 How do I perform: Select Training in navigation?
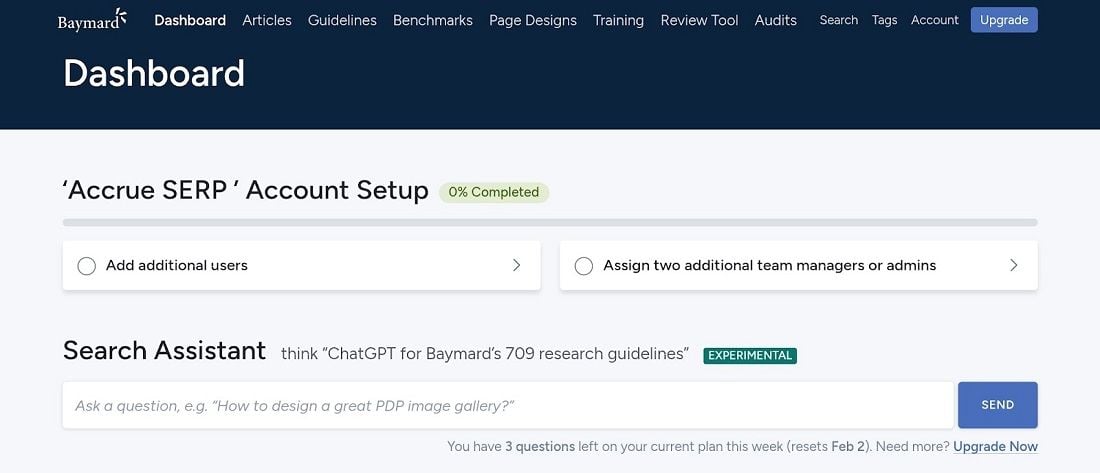point(618,20)
